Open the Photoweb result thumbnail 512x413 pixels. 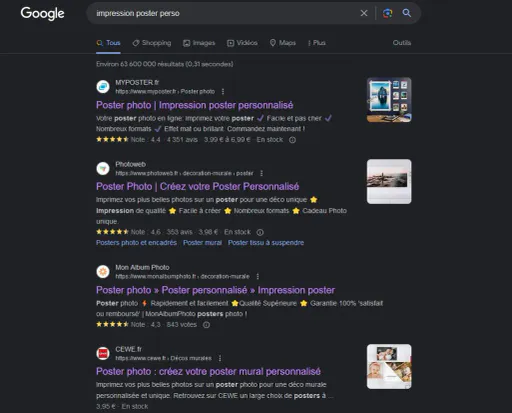389,182
